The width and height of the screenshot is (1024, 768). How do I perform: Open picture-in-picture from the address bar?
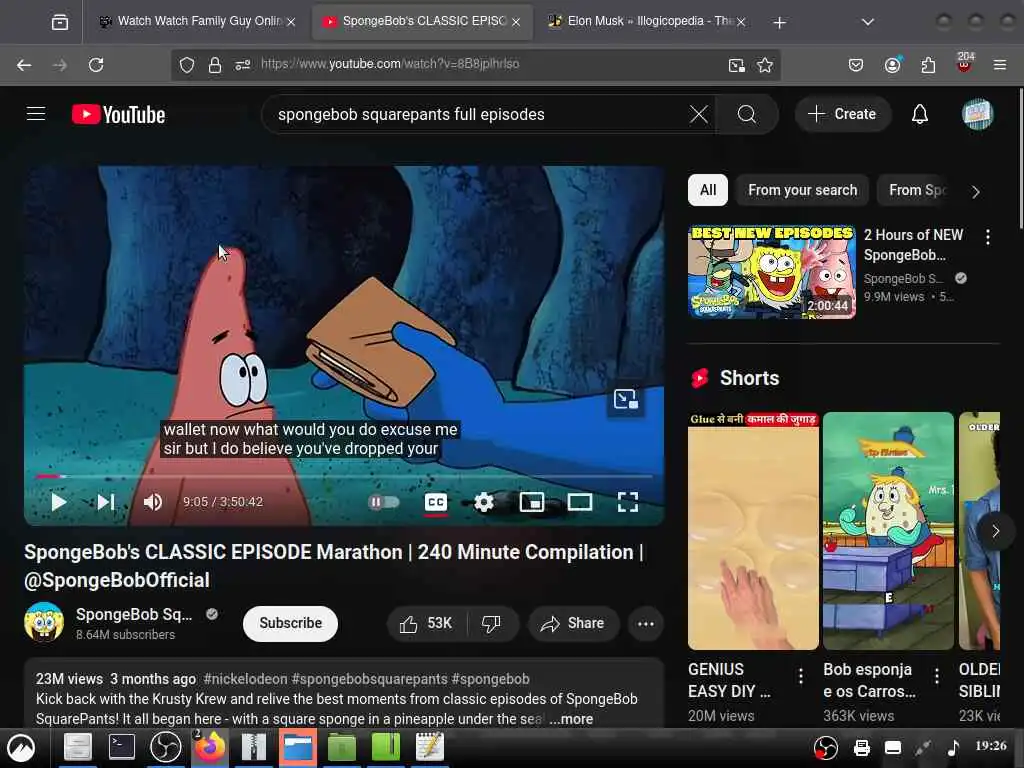[737, 65]
